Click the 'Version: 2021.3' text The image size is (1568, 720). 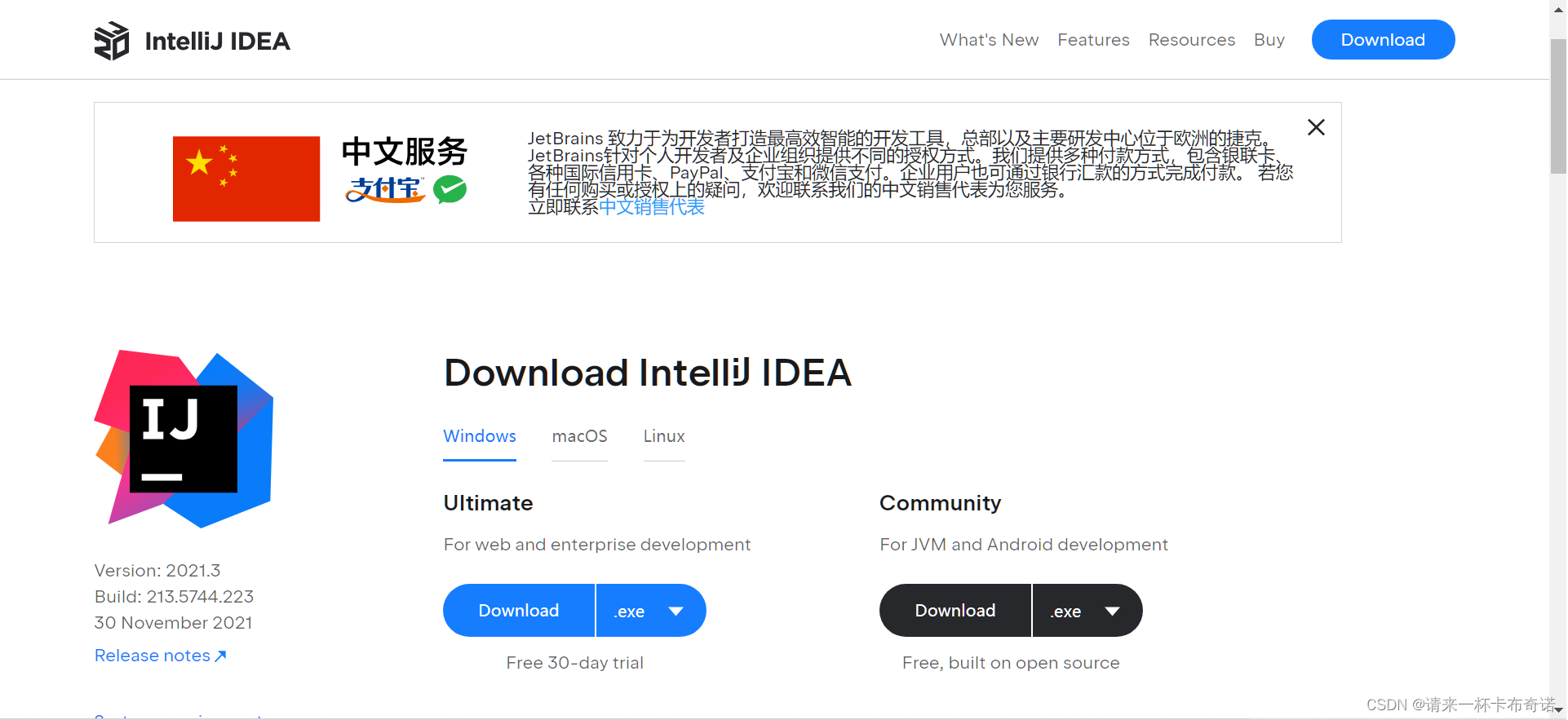pyautogui.click(x=157, y=571)
